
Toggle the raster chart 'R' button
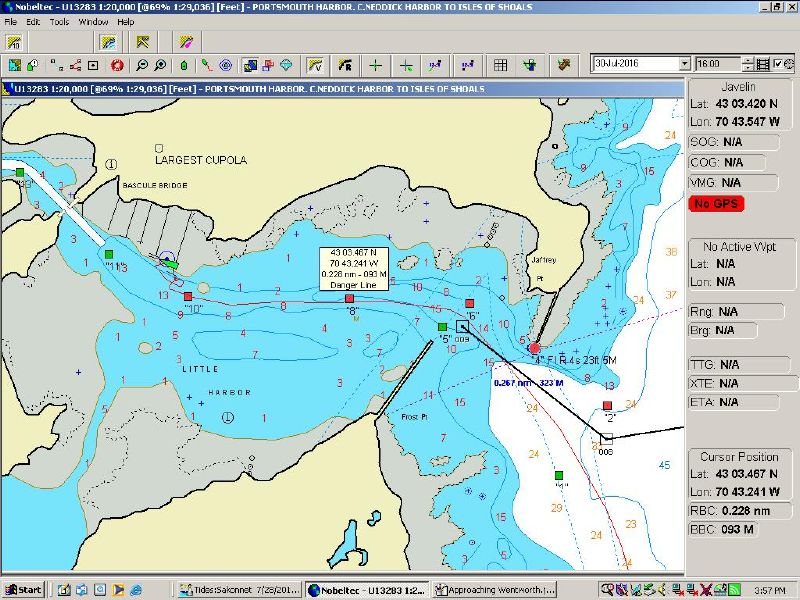tap(344, 65)
